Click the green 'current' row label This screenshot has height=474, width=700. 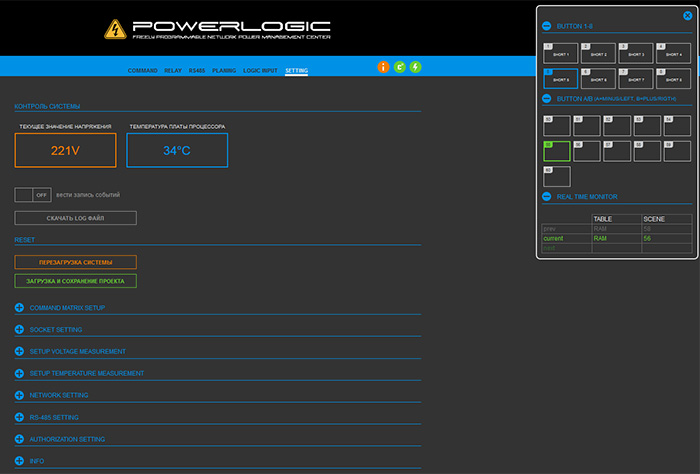click(x=553, y=238)
